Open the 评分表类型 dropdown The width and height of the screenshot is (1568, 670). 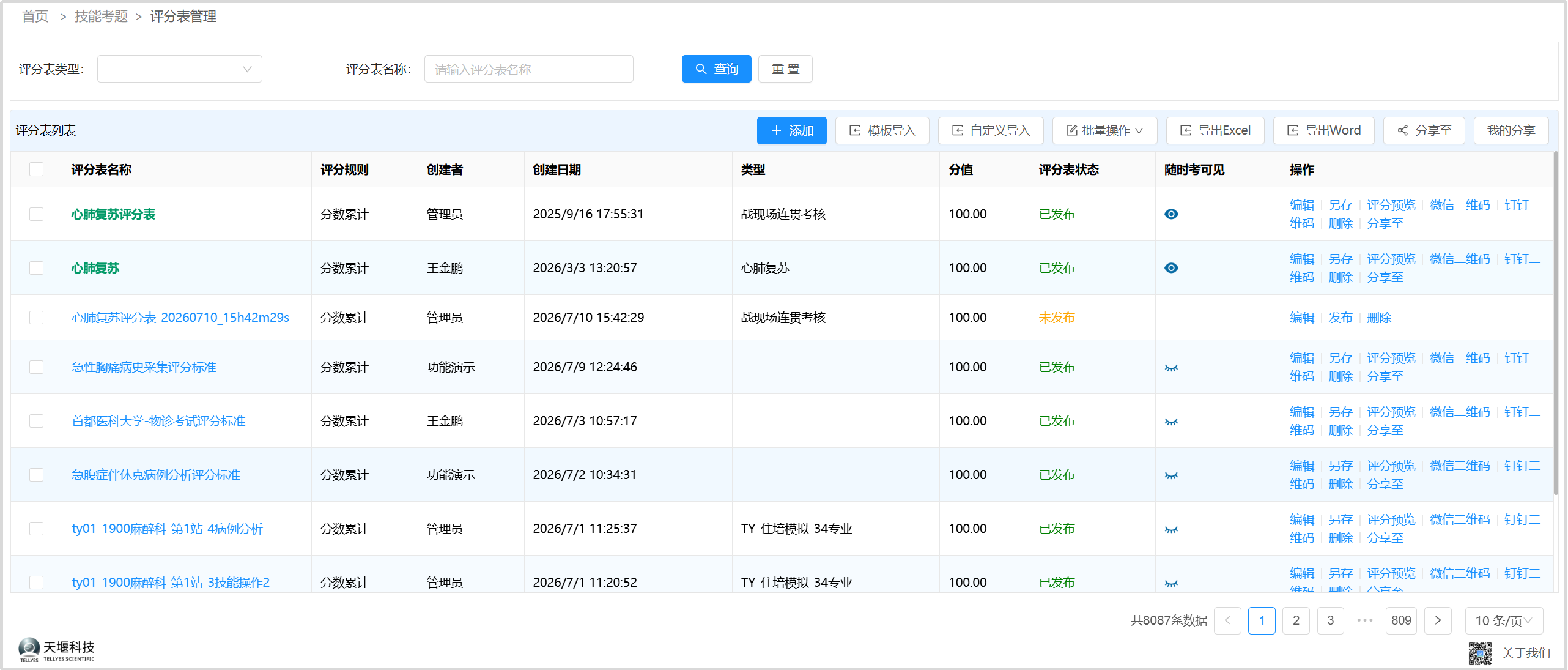point(179,69)
